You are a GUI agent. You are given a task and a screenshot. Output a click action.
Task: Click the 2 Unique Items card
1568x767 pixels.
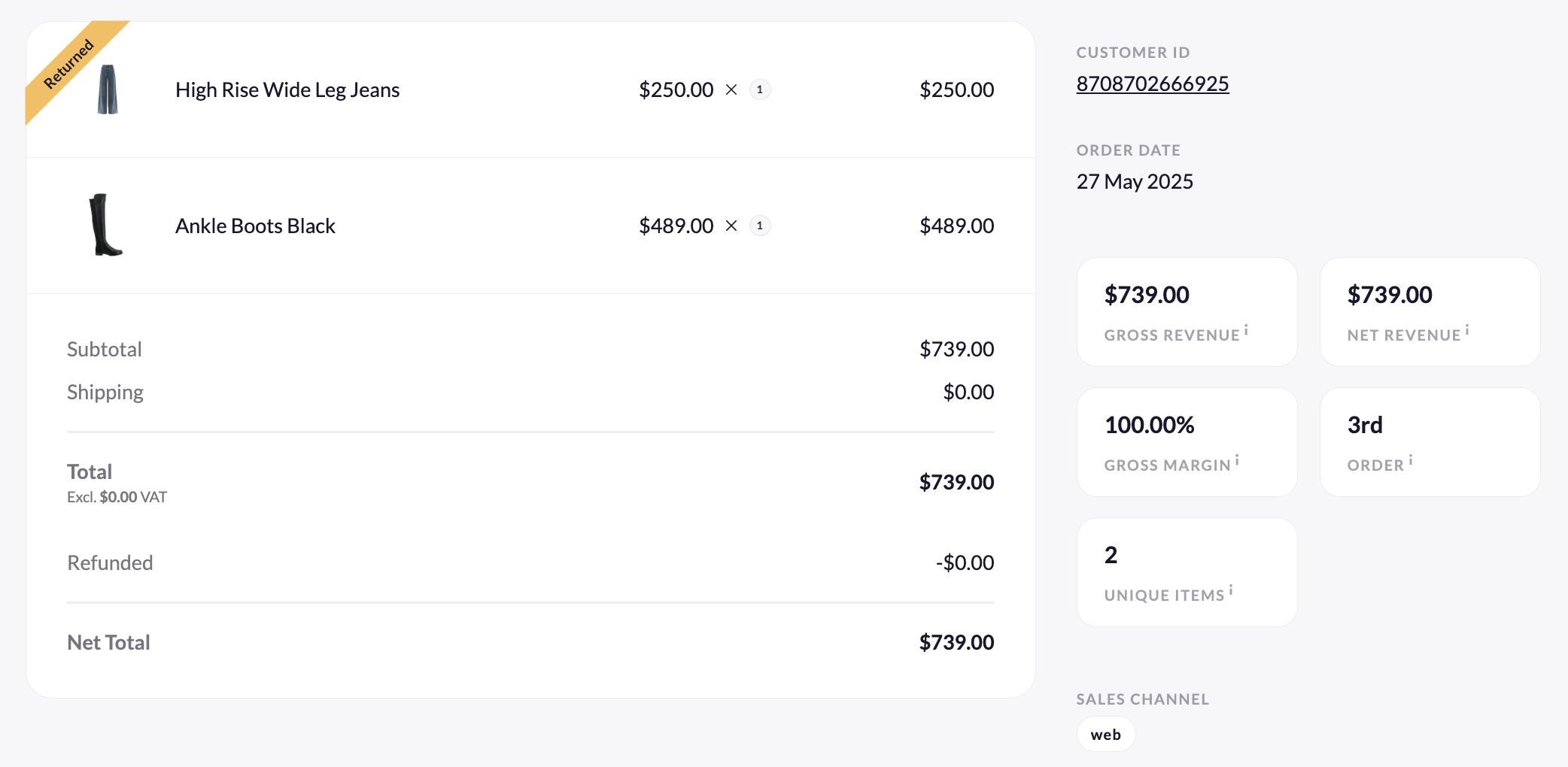pos(1187,572)
